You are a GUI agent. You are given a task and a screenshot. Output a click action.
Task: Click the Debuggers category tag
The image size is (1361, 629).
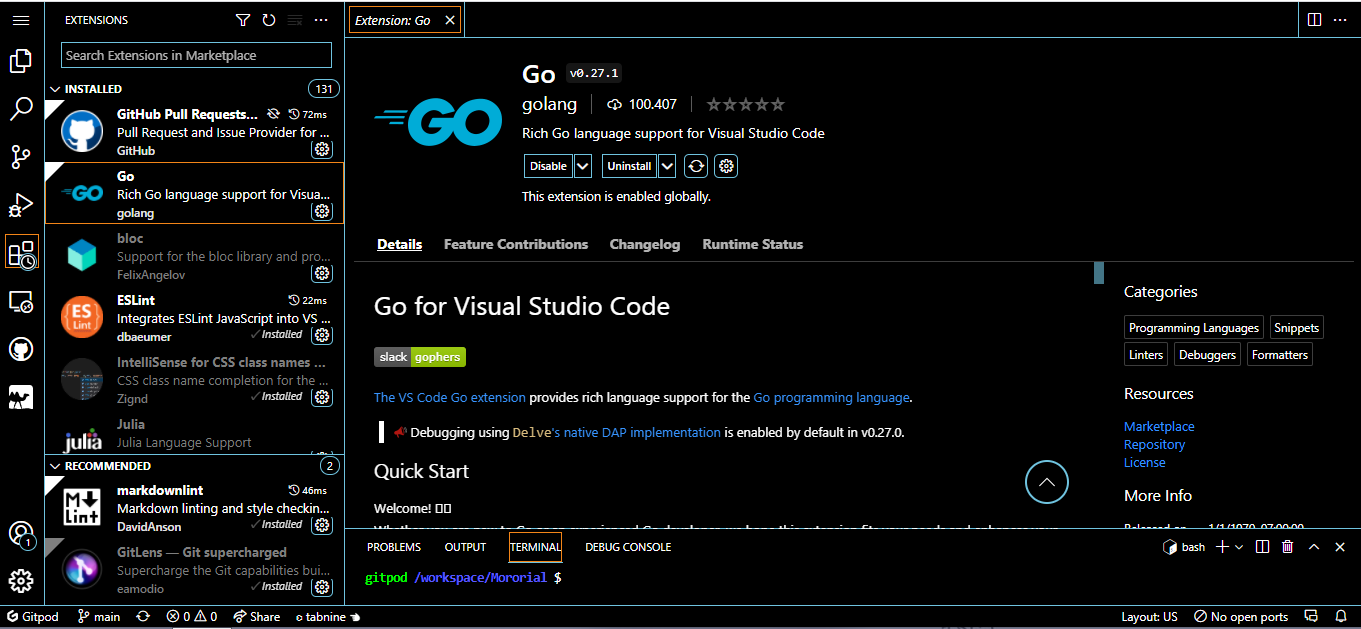tap(1208, 354)
